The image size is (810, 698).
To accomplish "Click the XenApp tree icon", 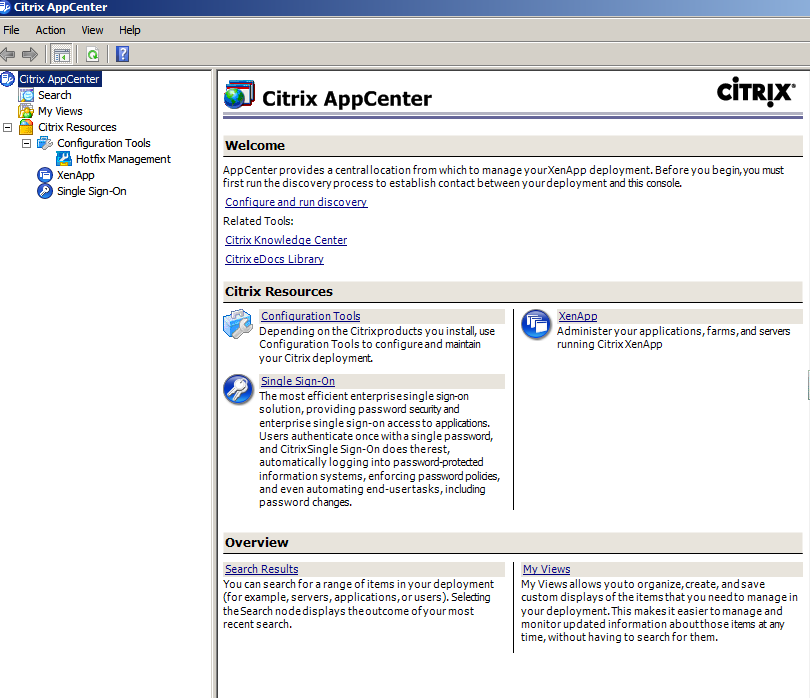I will pyautogui.click(x=45, y=175).
